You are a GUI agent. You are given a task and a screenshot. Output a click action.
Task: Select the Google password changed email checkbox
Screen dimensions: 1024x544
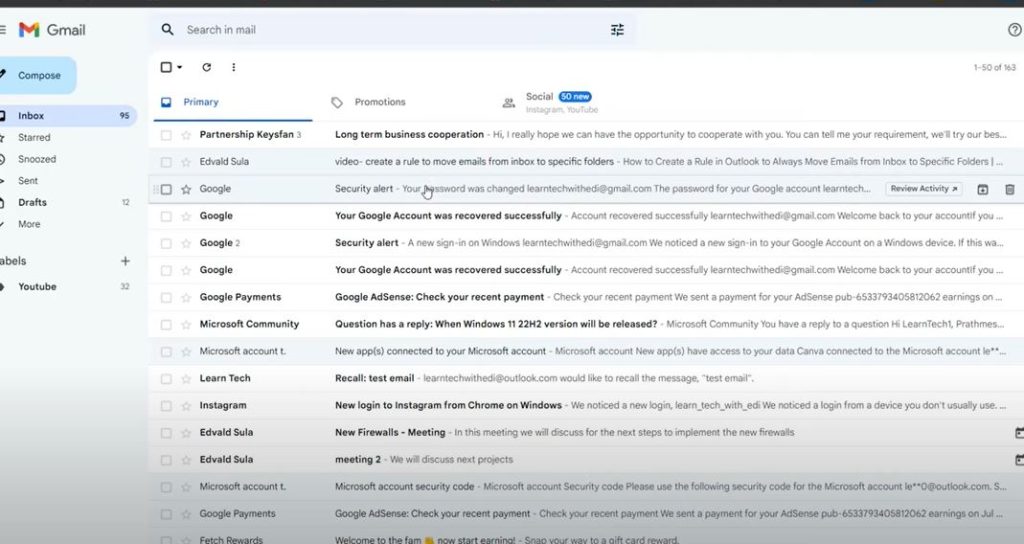166,189
